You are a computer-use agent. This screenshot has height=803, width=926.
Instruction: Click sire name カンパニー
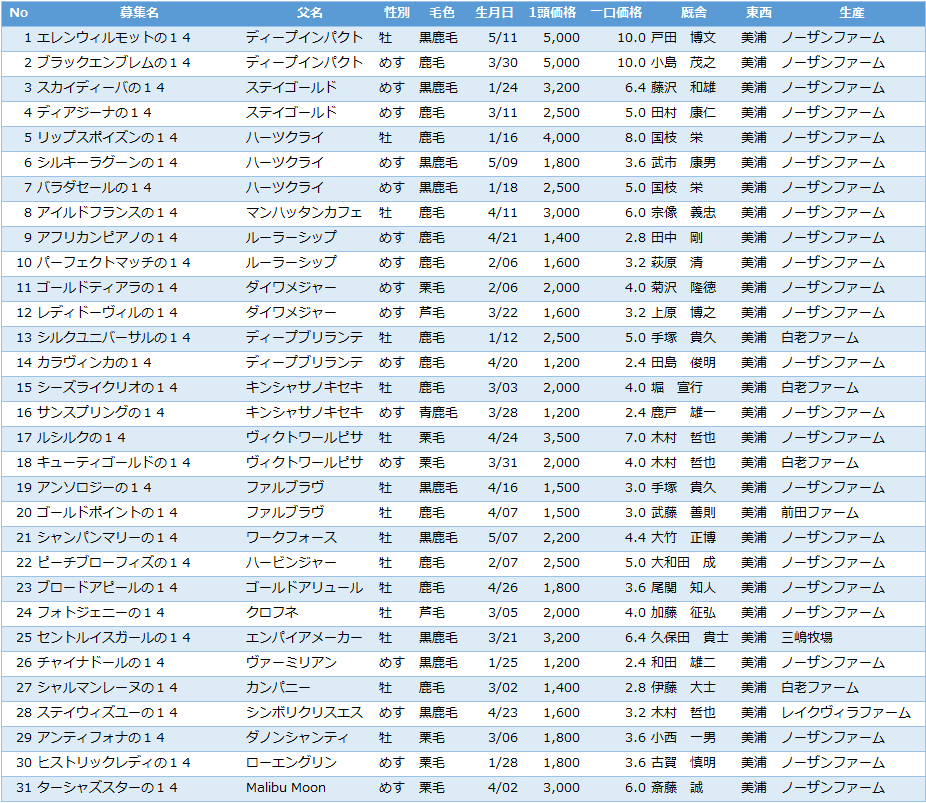point(278,687)
